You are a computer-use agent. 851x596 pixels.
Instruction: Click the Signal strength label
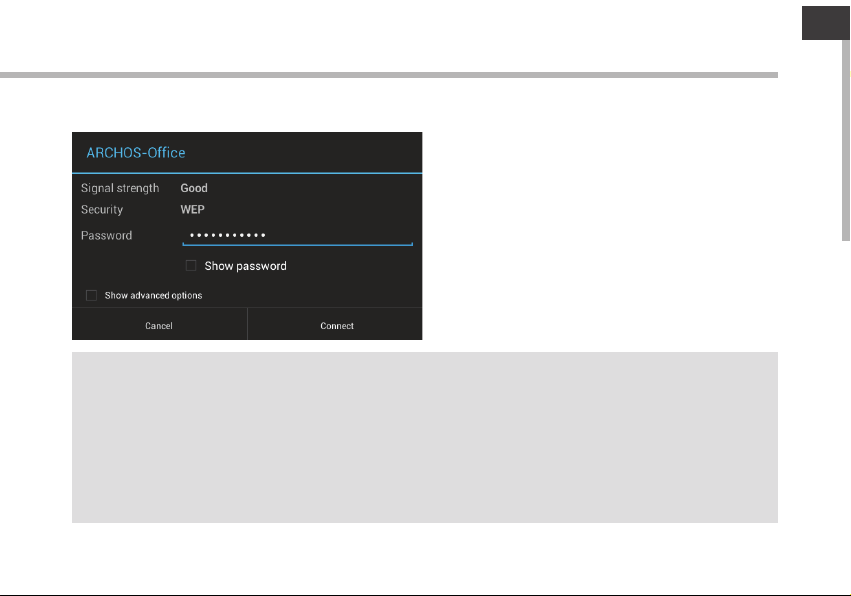[120, 188]
